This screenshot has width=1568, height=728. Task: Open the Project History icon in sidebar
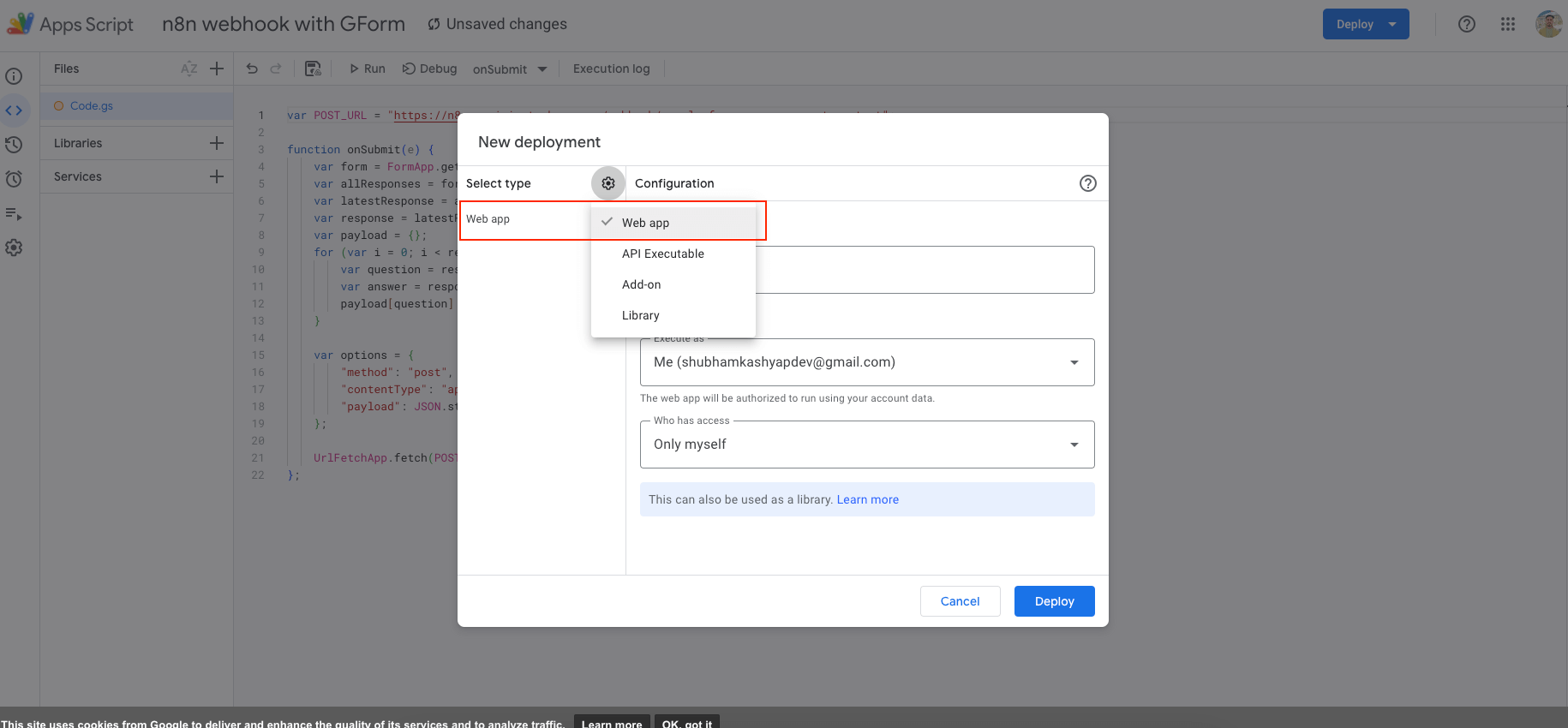14,145
